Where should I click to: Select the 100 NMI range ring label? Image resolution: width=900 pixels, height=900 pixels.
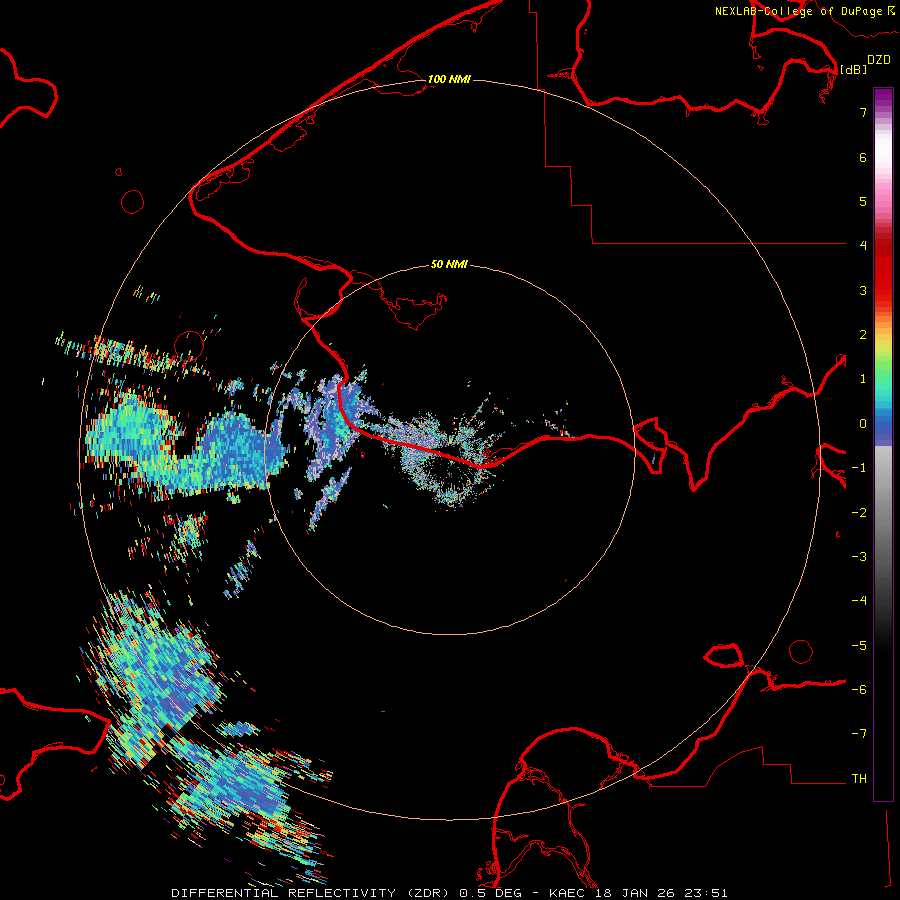449,79
